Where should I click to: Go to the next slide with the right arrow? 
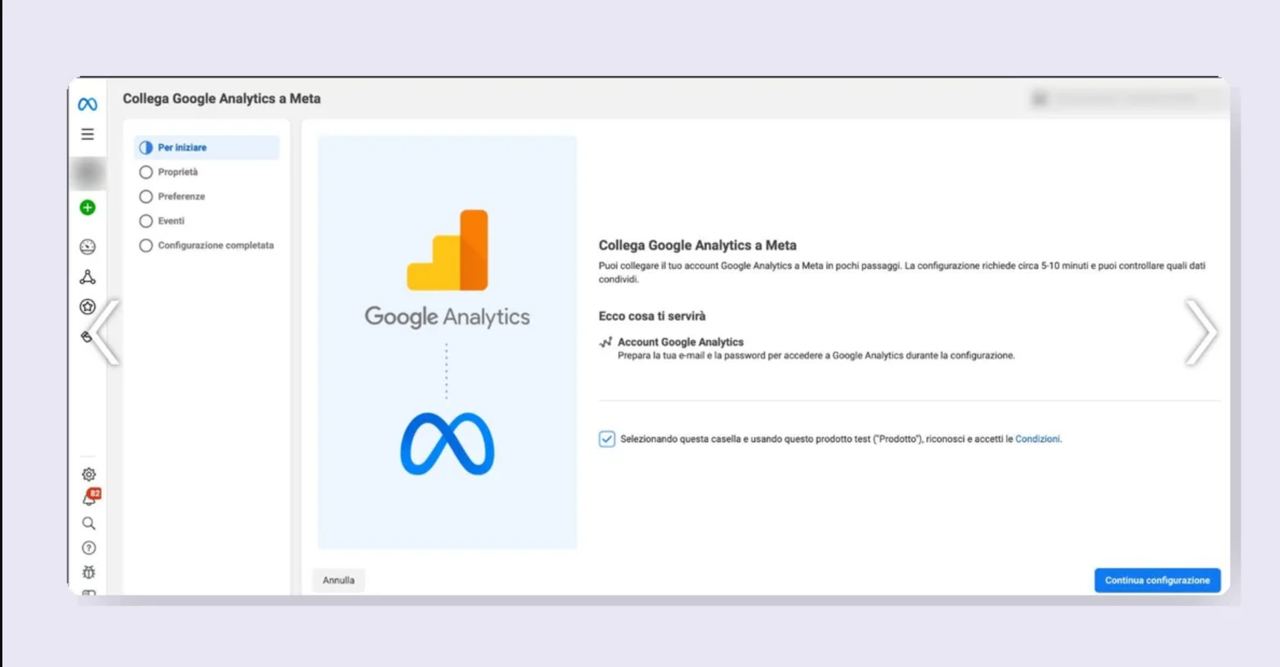(1201, 332)
